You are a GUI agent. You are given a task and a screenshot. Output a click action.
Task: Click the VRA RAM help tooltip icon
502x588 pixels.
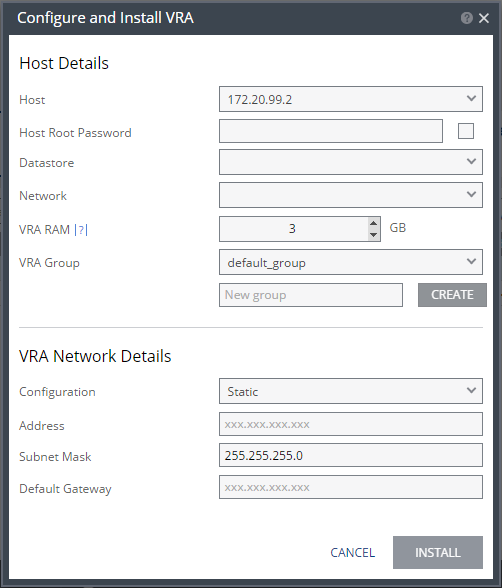81,229
